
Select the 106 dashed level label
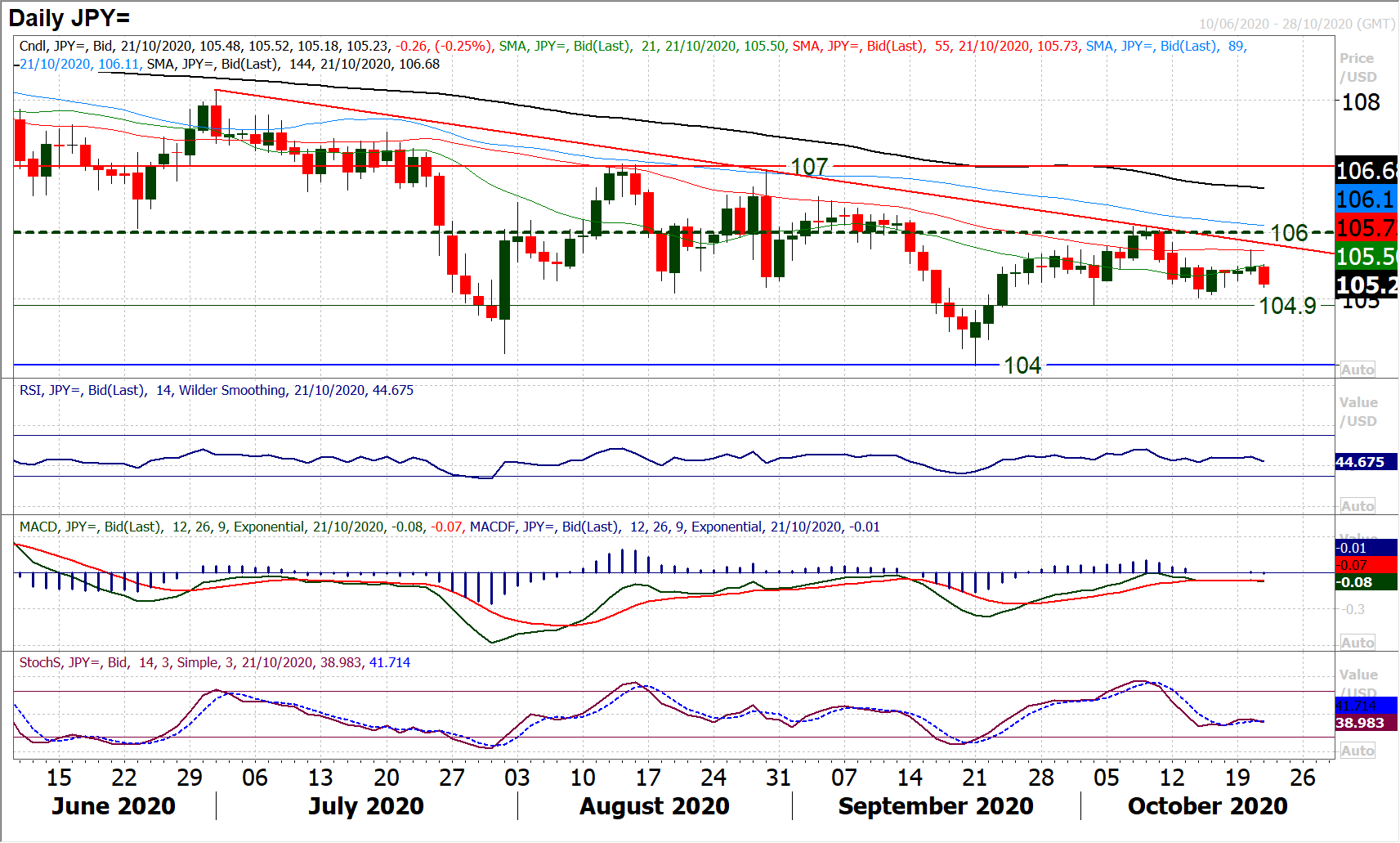point(1289,233)
